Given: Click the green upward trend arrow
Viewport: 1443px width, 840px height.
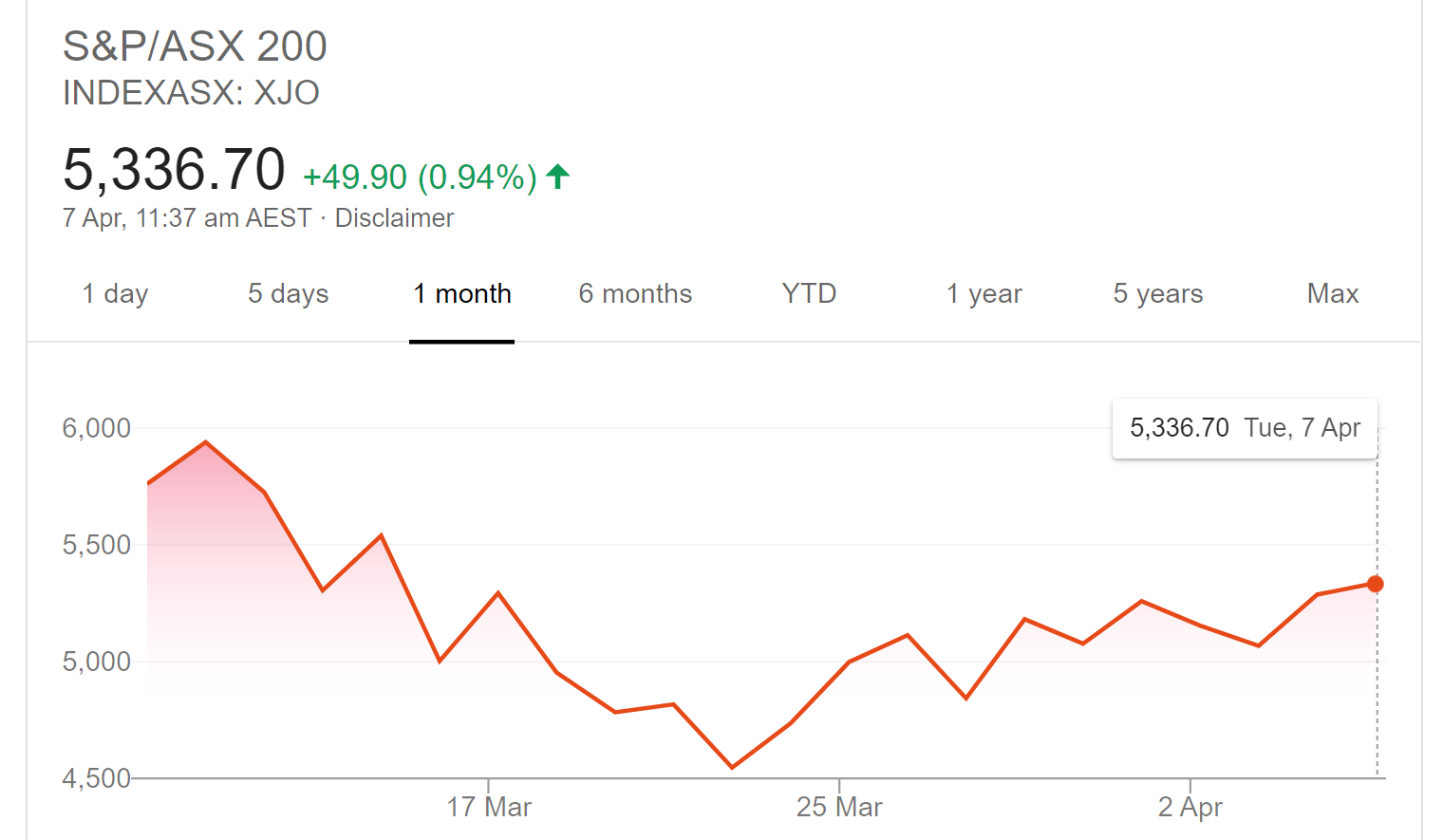Looking at the screenshot, I should click(x=558, y=175).
